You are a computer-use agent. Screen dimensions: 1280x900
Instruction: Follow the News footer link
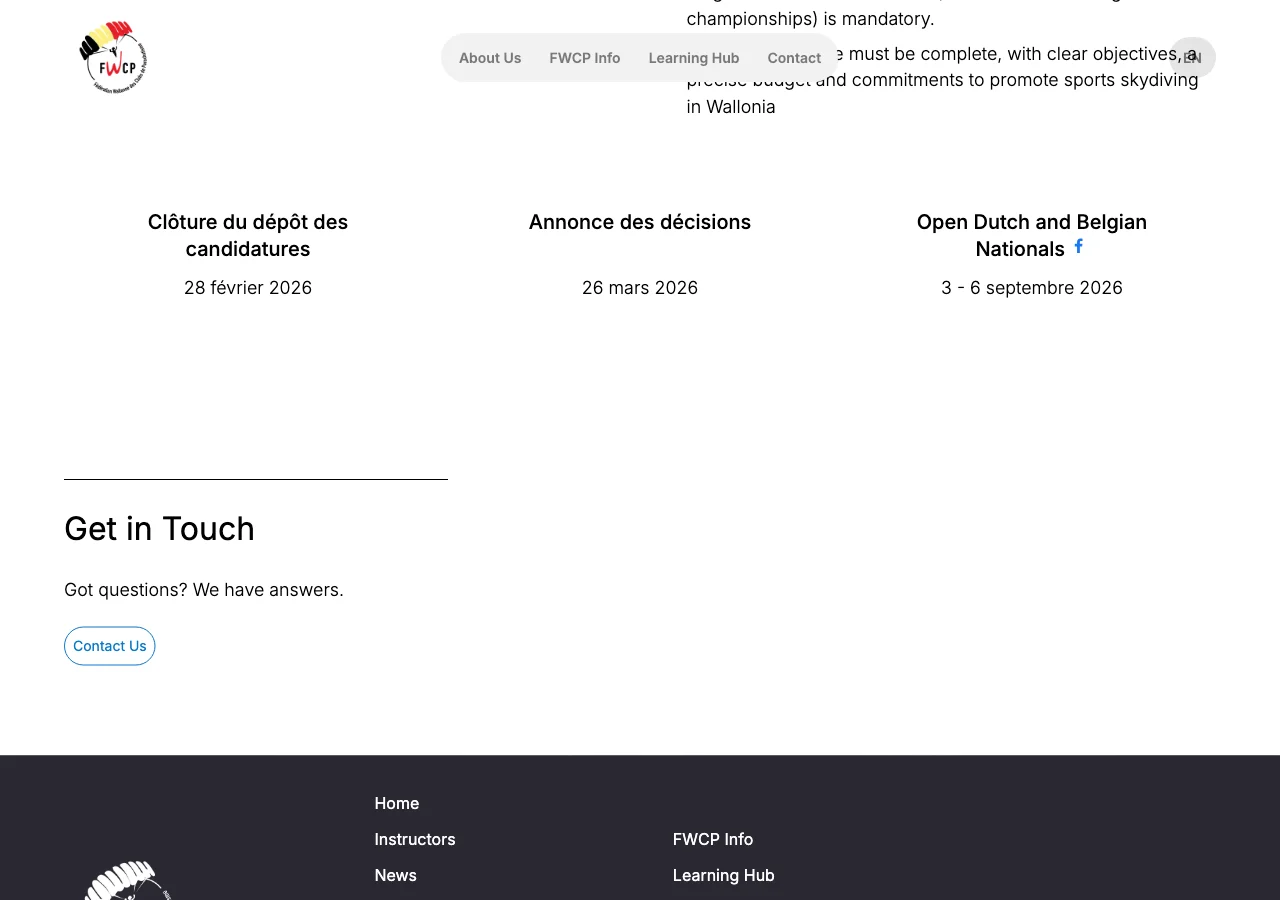click(396, 875)
